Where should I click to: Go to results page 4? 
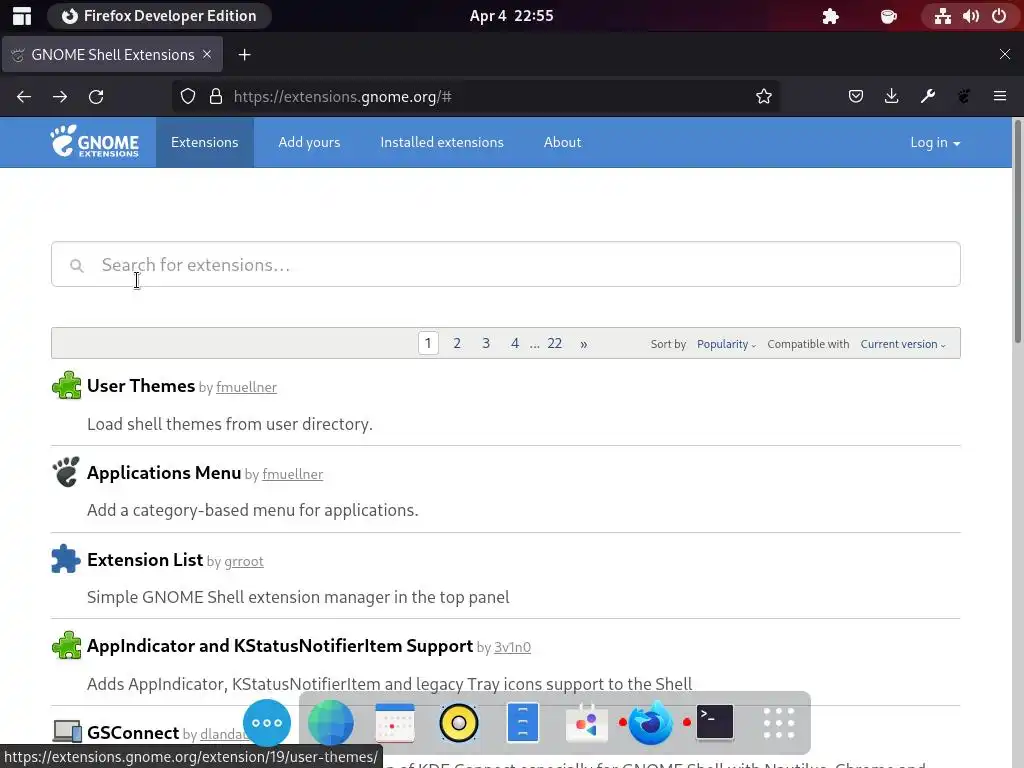coord(515,344)
